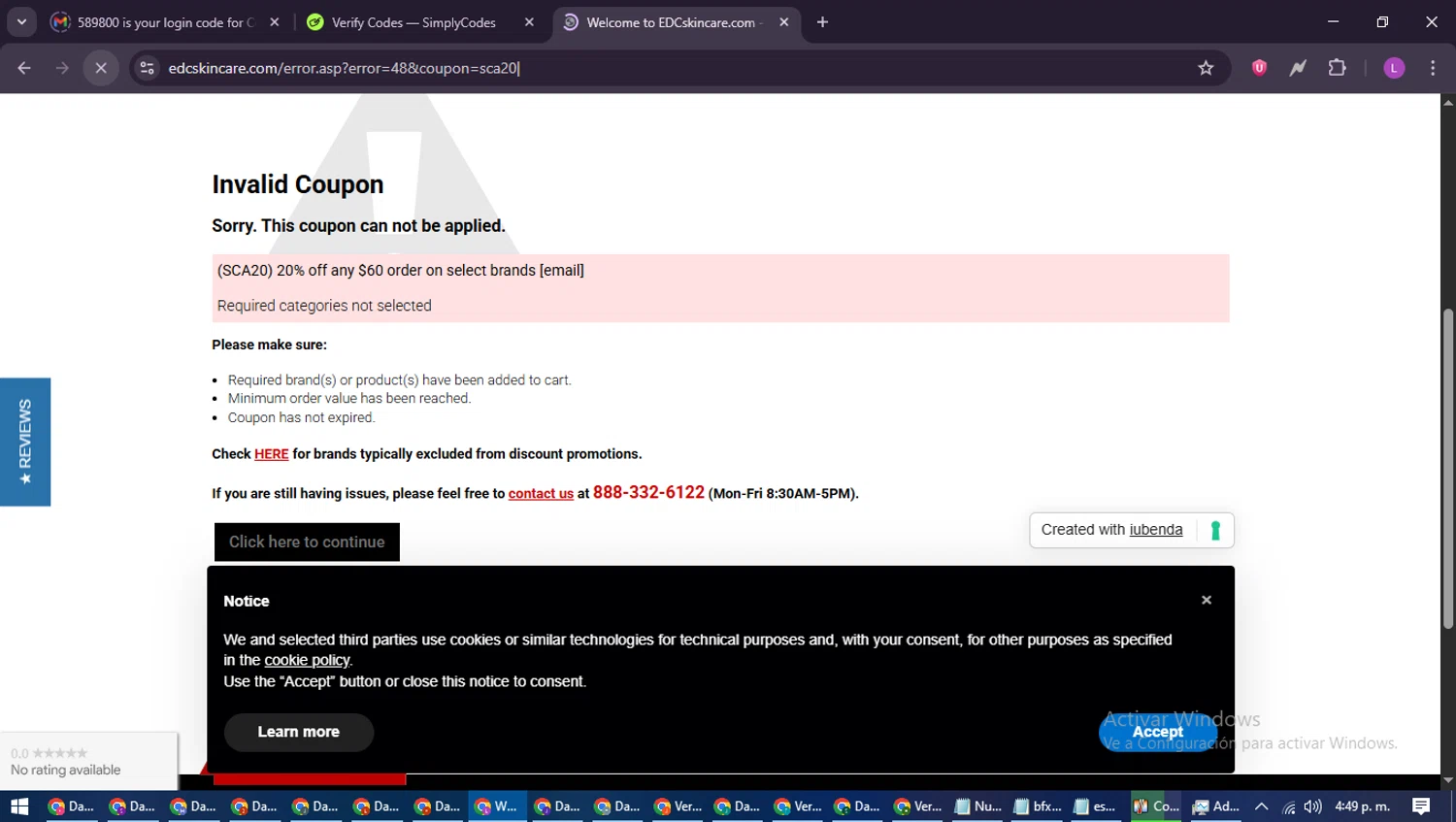Screen dimensions: 1456x822
Task: Click the 'Click here to continue' button
Action: pyautogui.click(x=307, y=542)
